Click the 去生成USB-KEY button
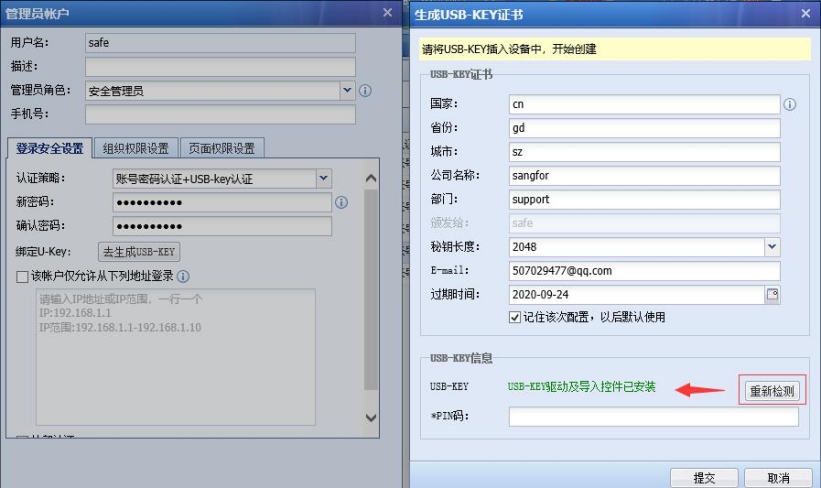 coord(139,251)
